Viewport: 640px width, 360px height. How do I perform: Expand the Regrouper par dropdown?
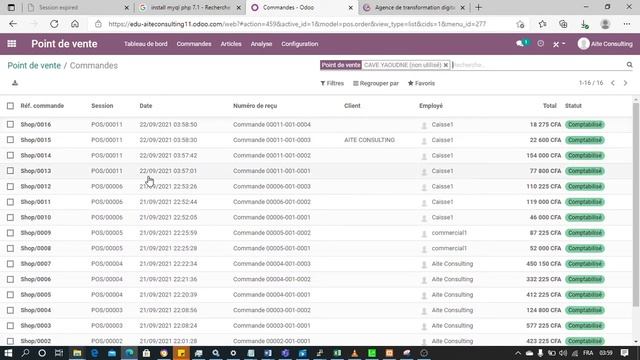tap(376, 83)
